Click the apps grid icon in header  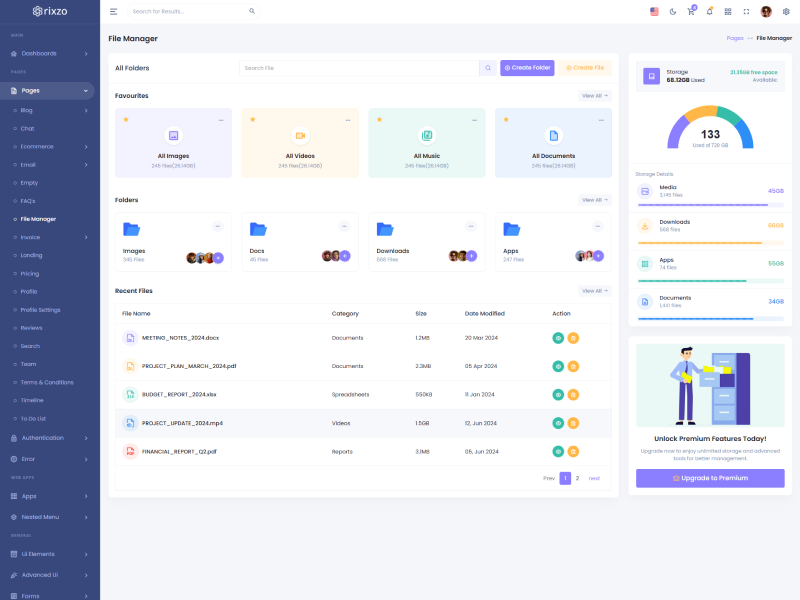point(728,11)
